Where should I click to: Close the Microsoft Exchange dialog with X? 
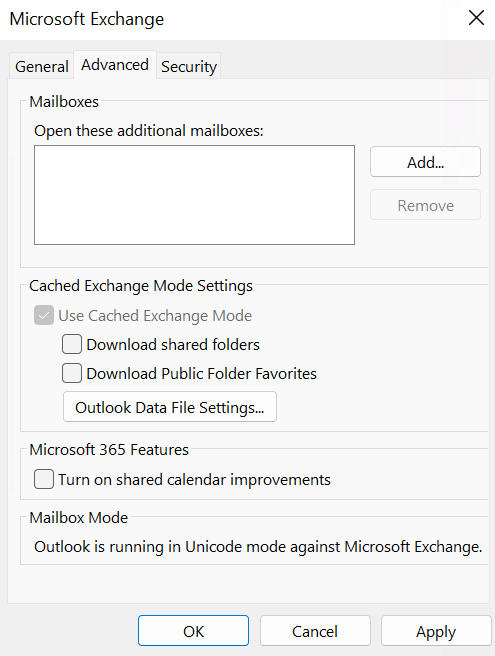coord(476,18)
